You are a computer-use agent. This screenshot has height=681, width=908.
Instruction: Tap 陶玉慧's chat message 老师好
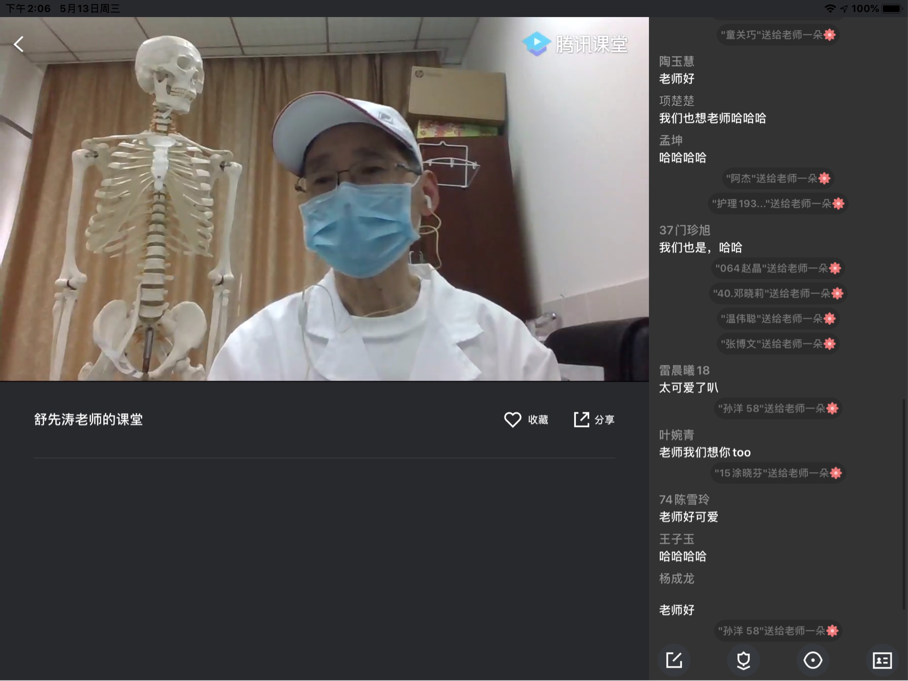click(676, 79)
